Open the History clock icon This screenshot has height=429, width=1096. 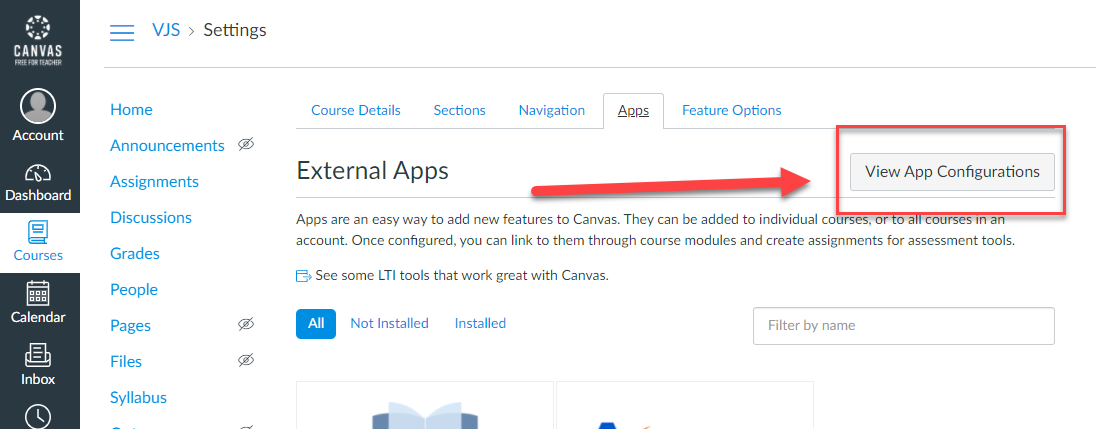[x=39, y=416]
